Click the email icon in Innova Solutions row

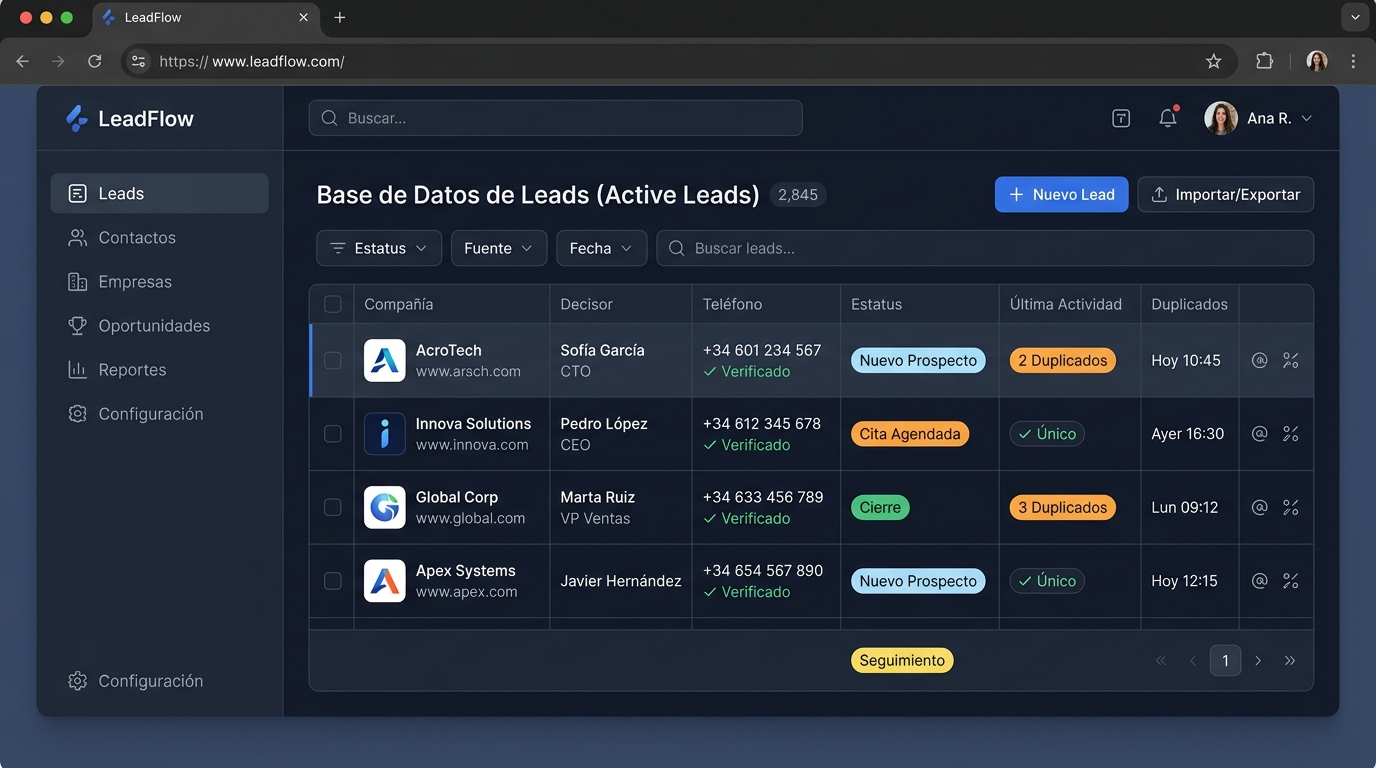(x=1260, y=434)
